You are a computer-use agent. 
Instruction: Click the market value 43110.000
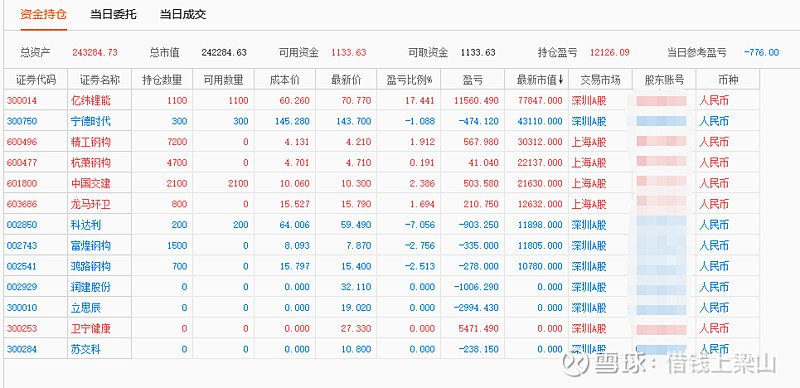coord(540,122)
